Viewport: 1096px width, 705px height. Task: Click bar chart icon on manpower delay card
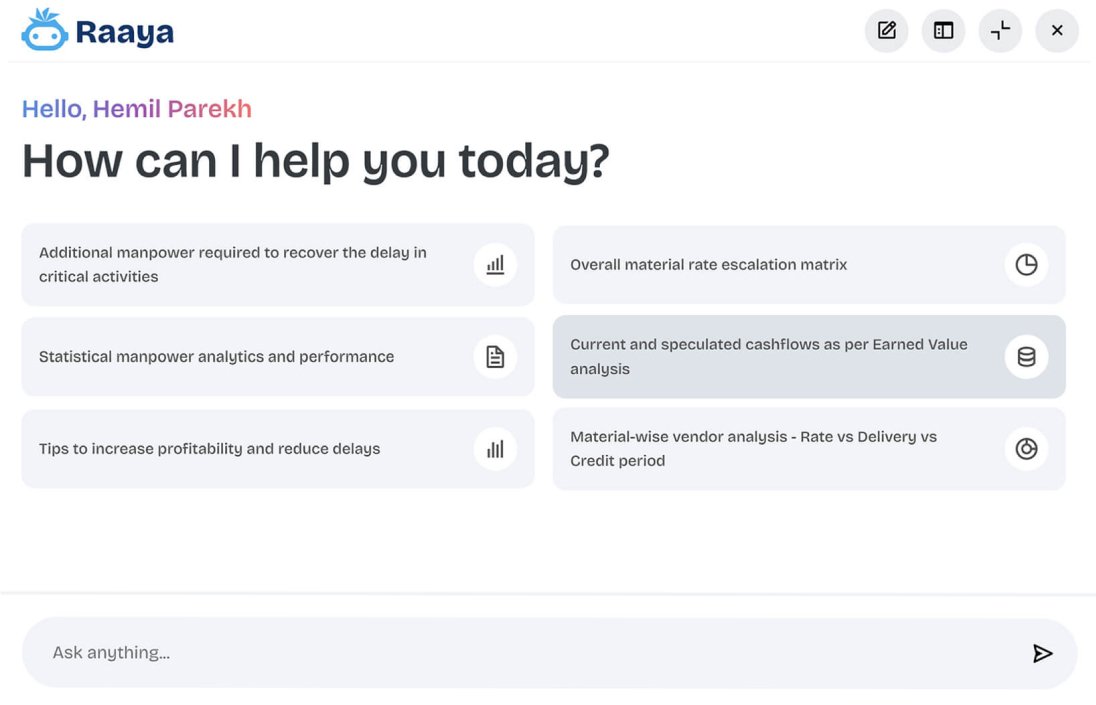495,265
